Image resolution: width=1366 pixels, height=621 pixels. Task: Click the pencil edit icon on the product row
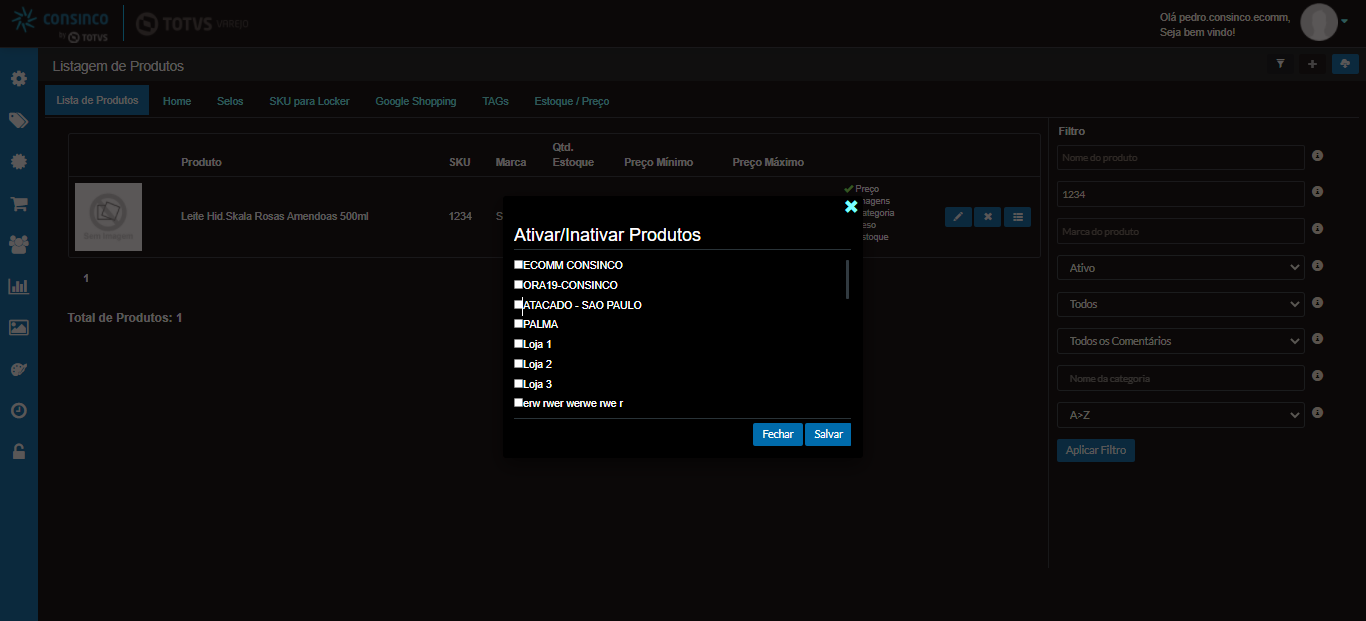[958, 216]
